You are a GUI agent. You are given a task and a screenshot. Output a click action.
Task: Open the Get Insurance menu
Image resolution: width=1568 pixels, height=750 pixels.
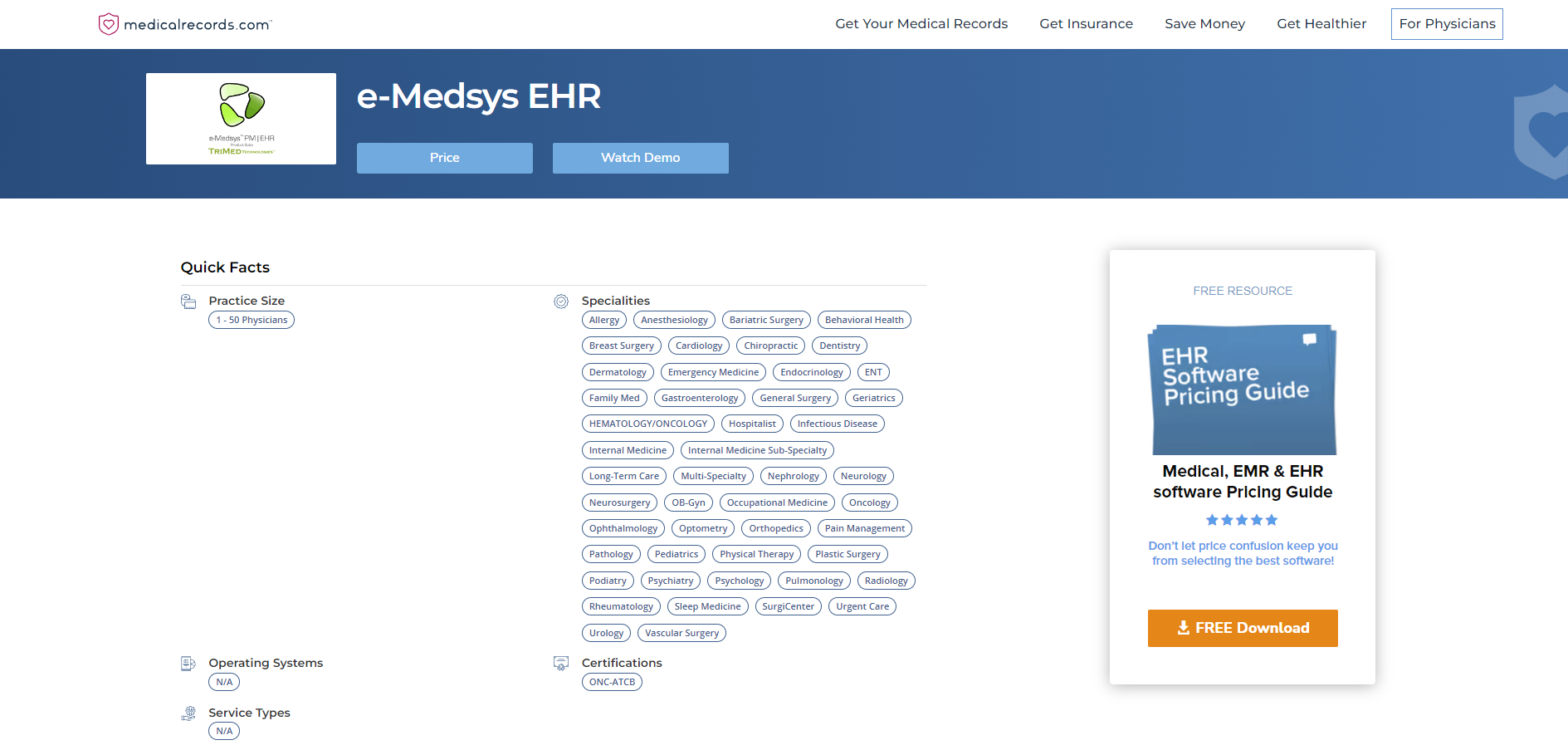click(x=1086, y=23)
